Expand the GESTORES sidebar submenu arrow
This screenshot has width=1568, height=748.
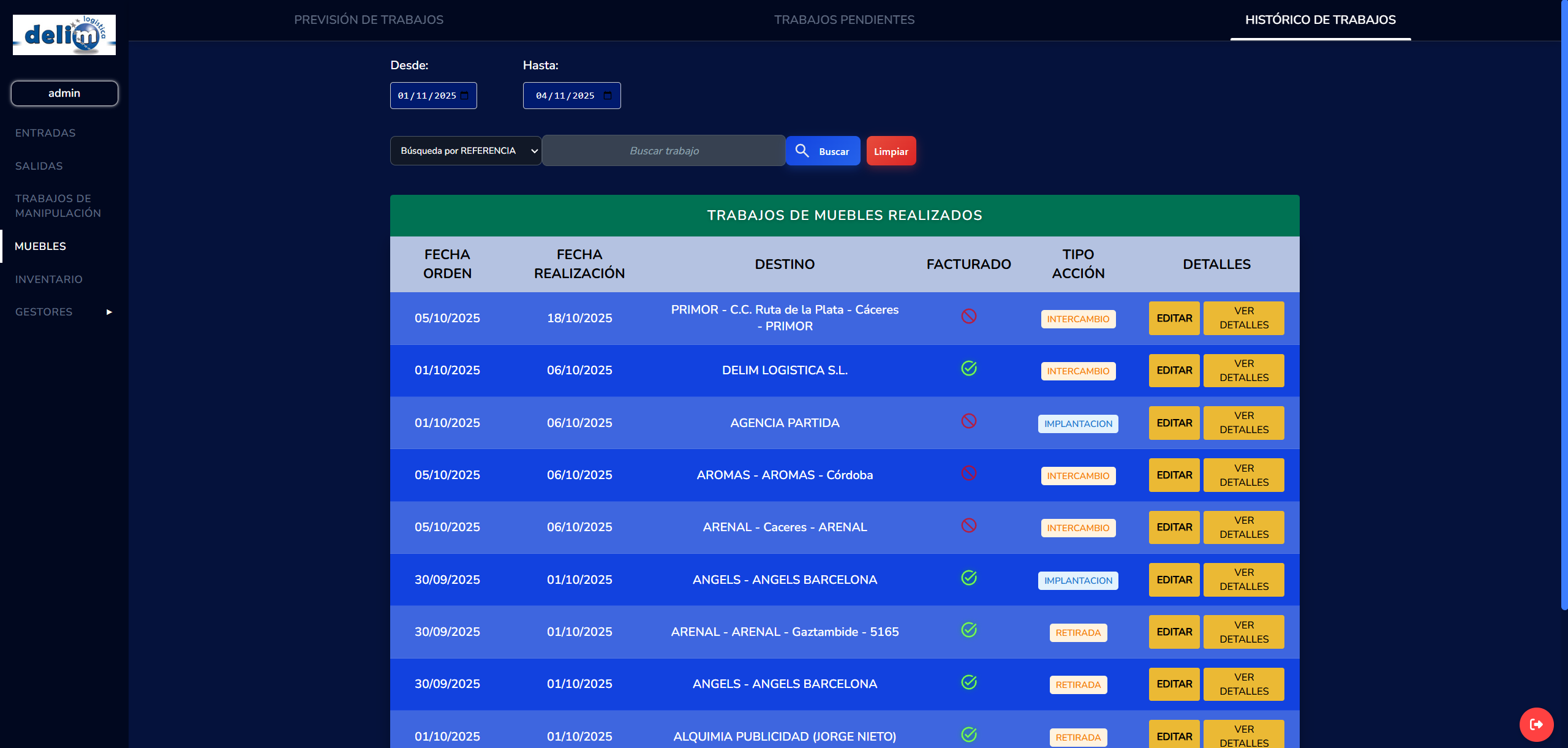[109, 312]
